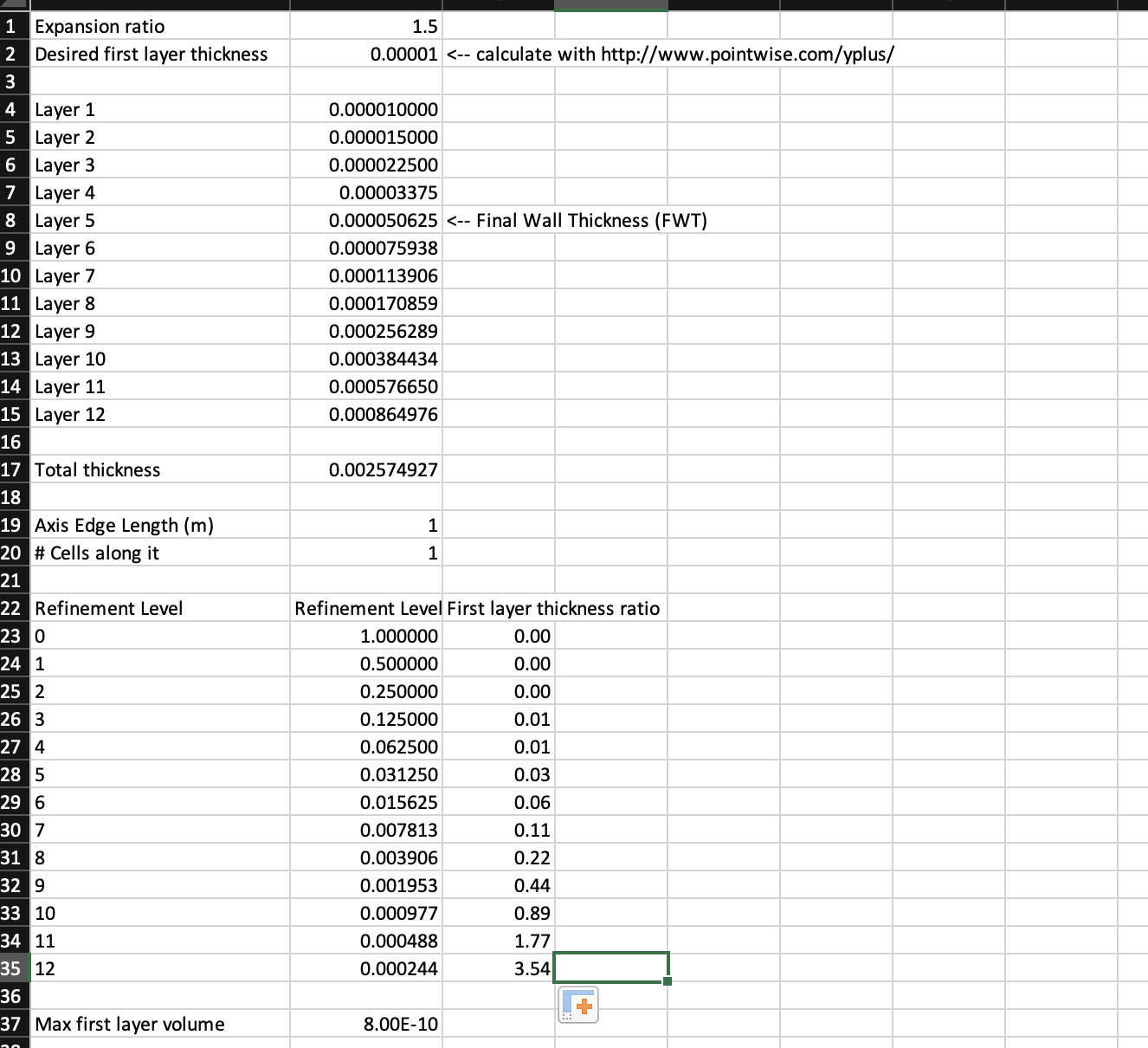Open the Auto Fill Options button

[577, 1006]
